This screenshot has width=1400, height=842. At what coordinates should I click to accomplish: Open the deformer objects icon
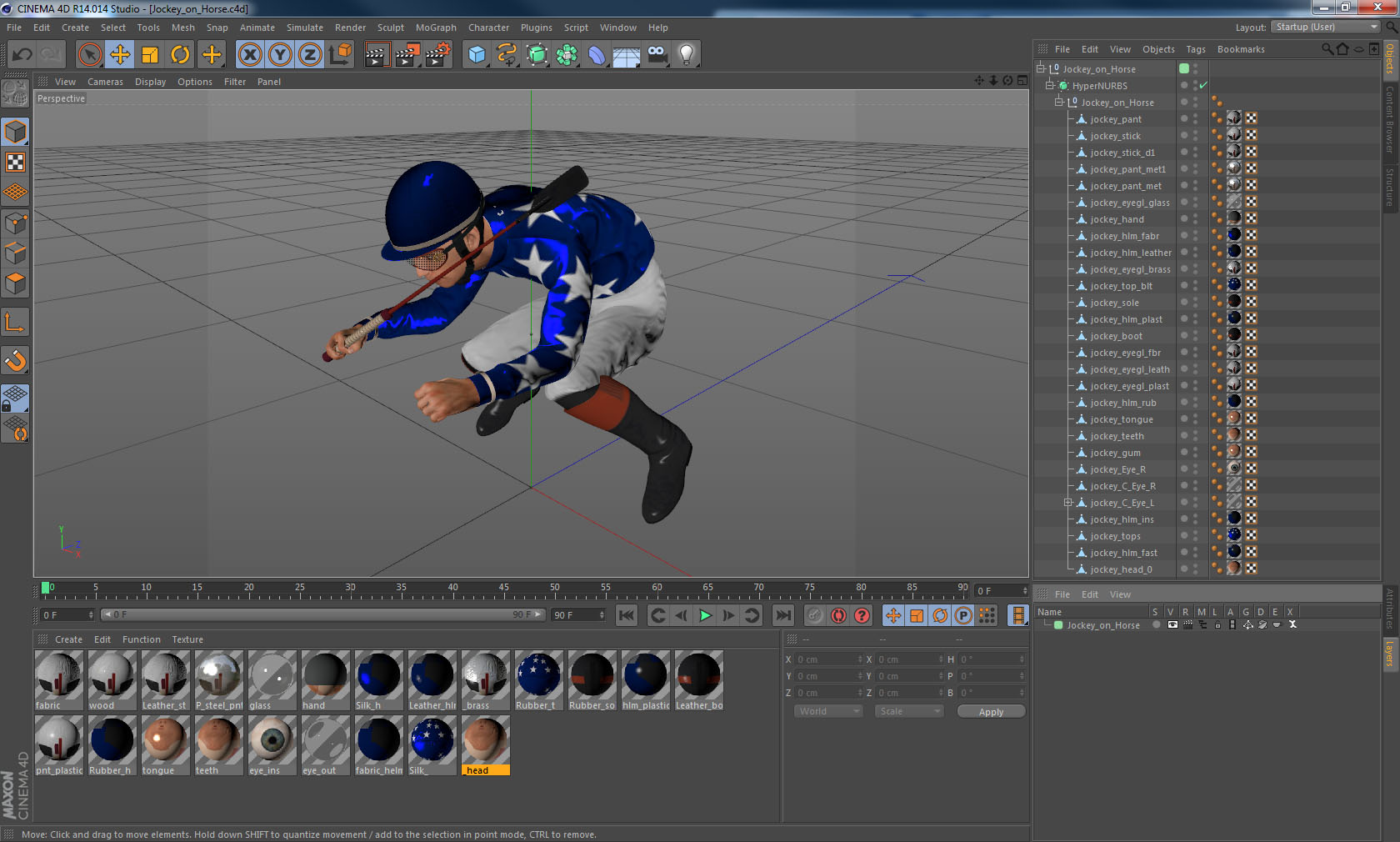(597, 55)
